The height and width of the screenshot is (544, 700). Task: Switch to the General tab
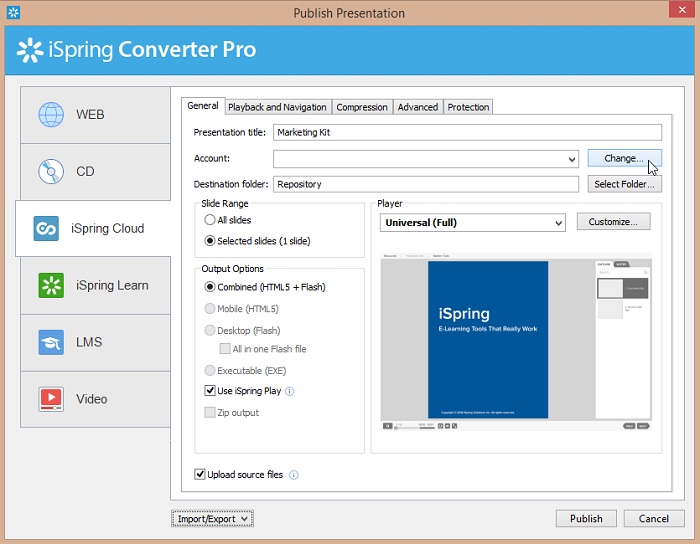(x=203, y=106)
